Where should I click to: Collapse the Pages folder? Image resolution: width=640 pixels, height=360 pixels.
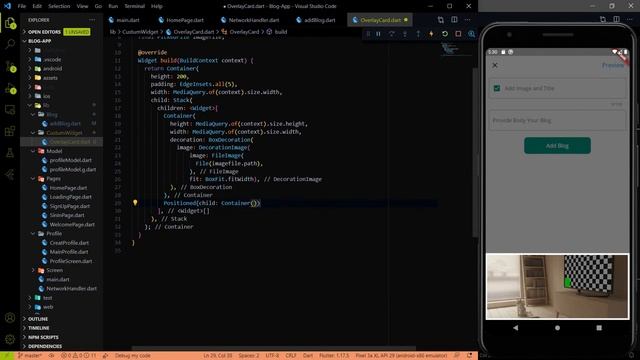(53, 178)
